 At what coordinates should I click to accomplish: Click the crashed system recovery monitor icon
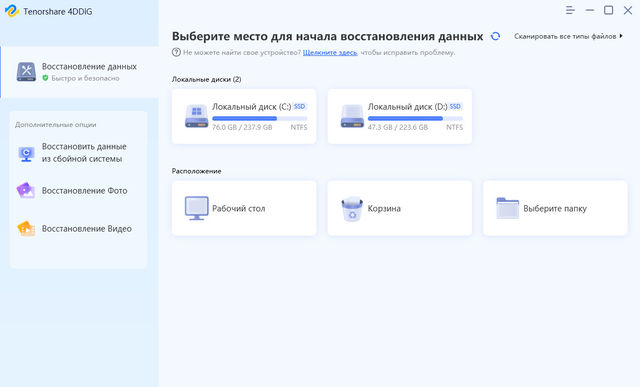(x=27, y=154)
